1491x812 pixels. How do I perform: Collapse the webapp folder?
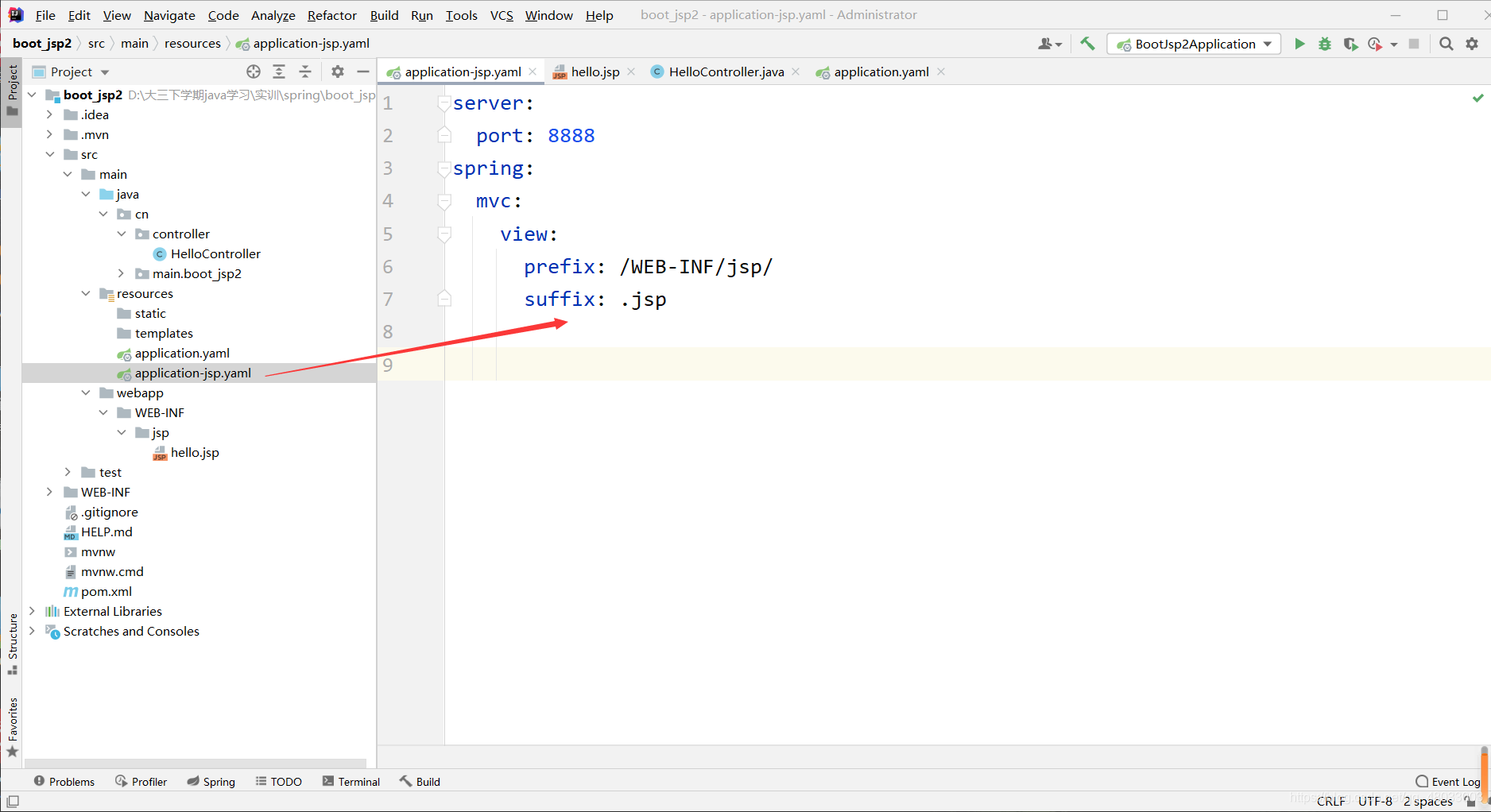pos(85,392)
